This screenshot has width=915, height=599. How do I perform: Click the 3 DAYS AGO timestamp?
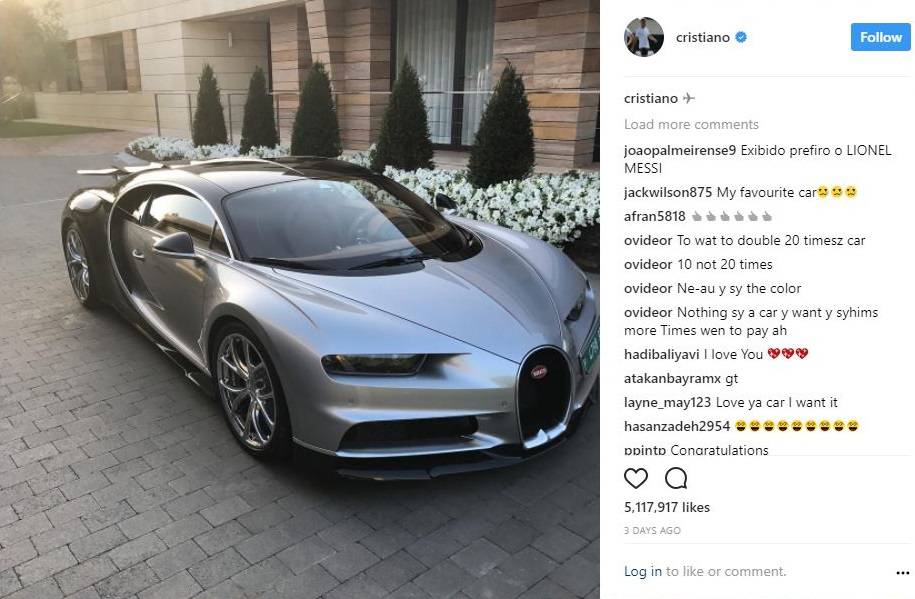point(652,531)
